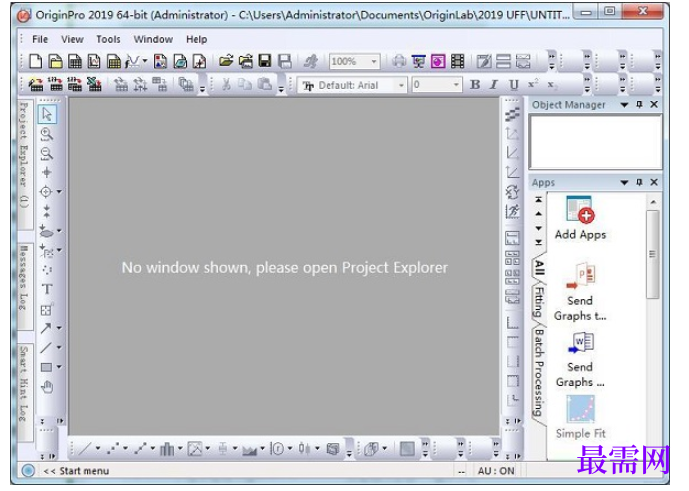The width and height of the screenshot is (689, 491).
Task: Click the New Workbook toolbar icon
Action: click(75, 61)
